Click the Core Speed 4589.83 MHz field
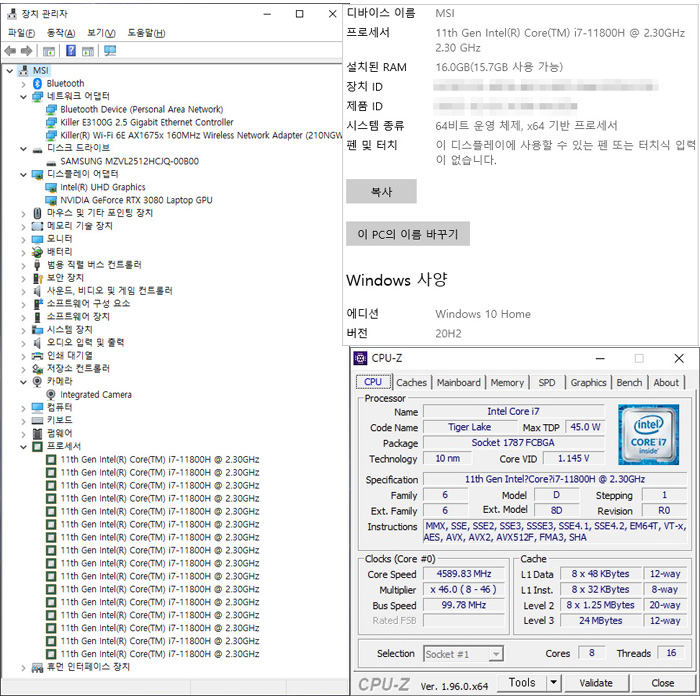The width and height of the screenshot is (700, 700). click(464, 574)
